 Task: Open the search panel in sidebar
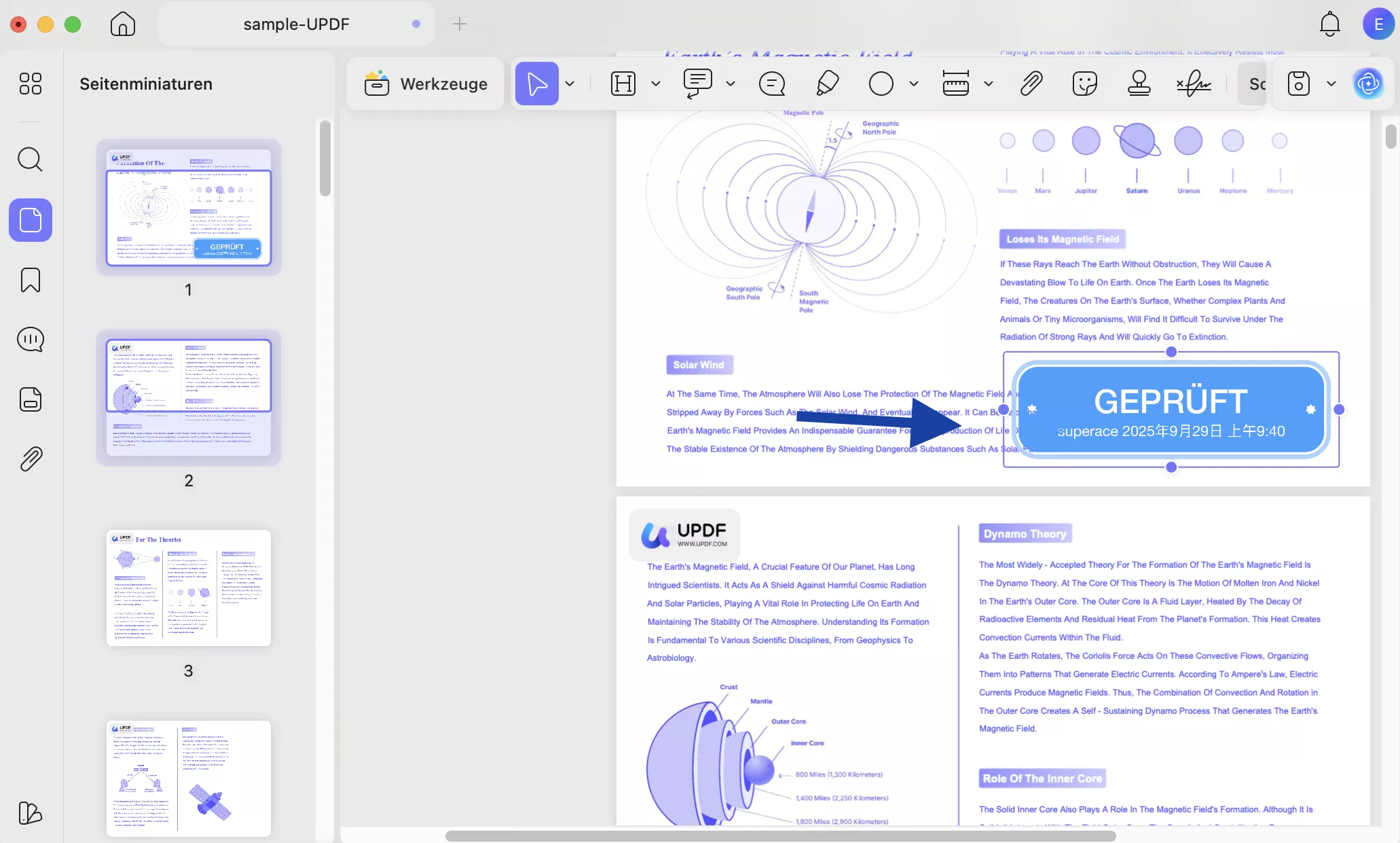click(30, 160)
